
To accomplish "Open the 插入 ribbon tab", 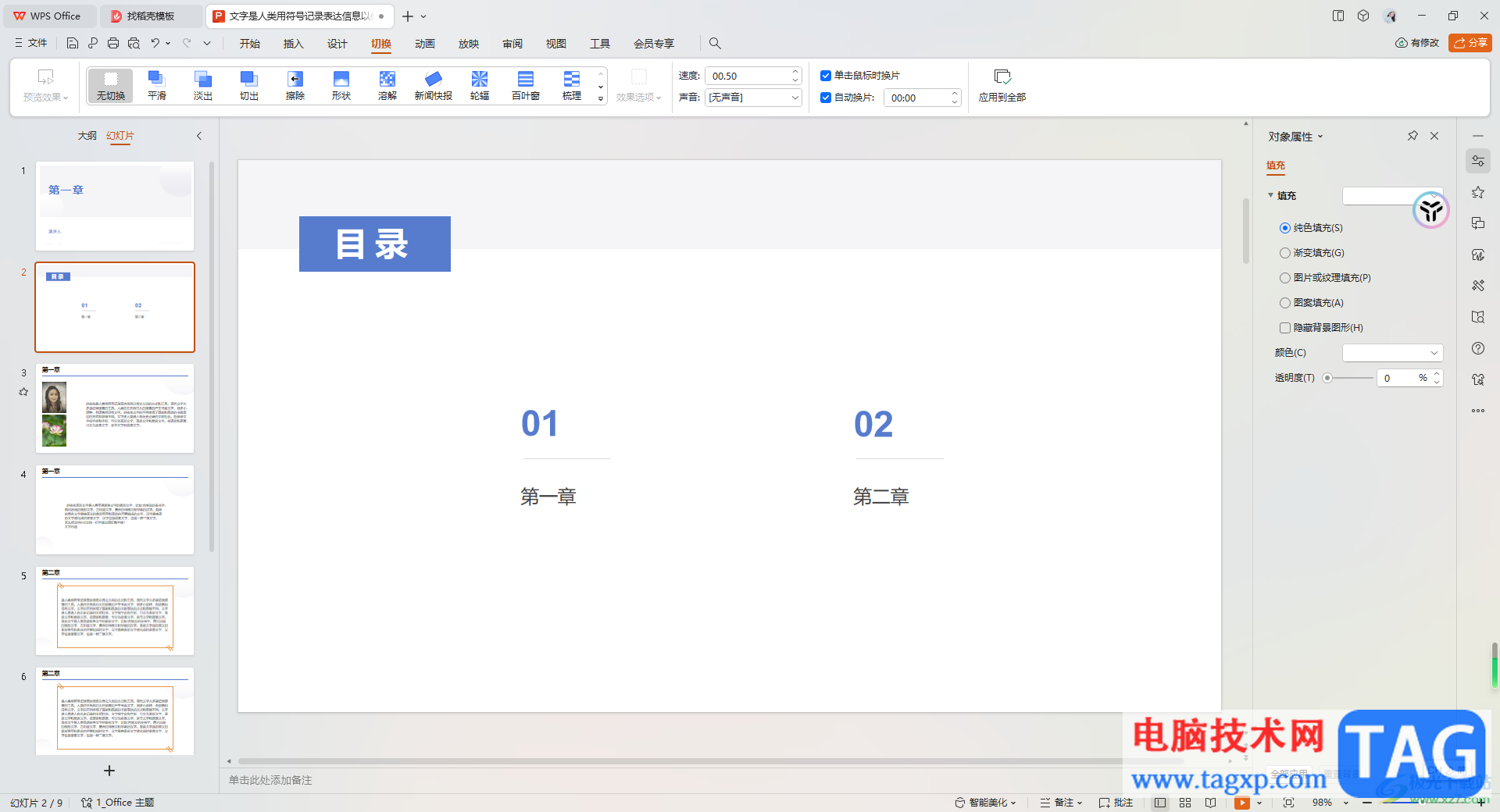I will click(x=294, y=44).
